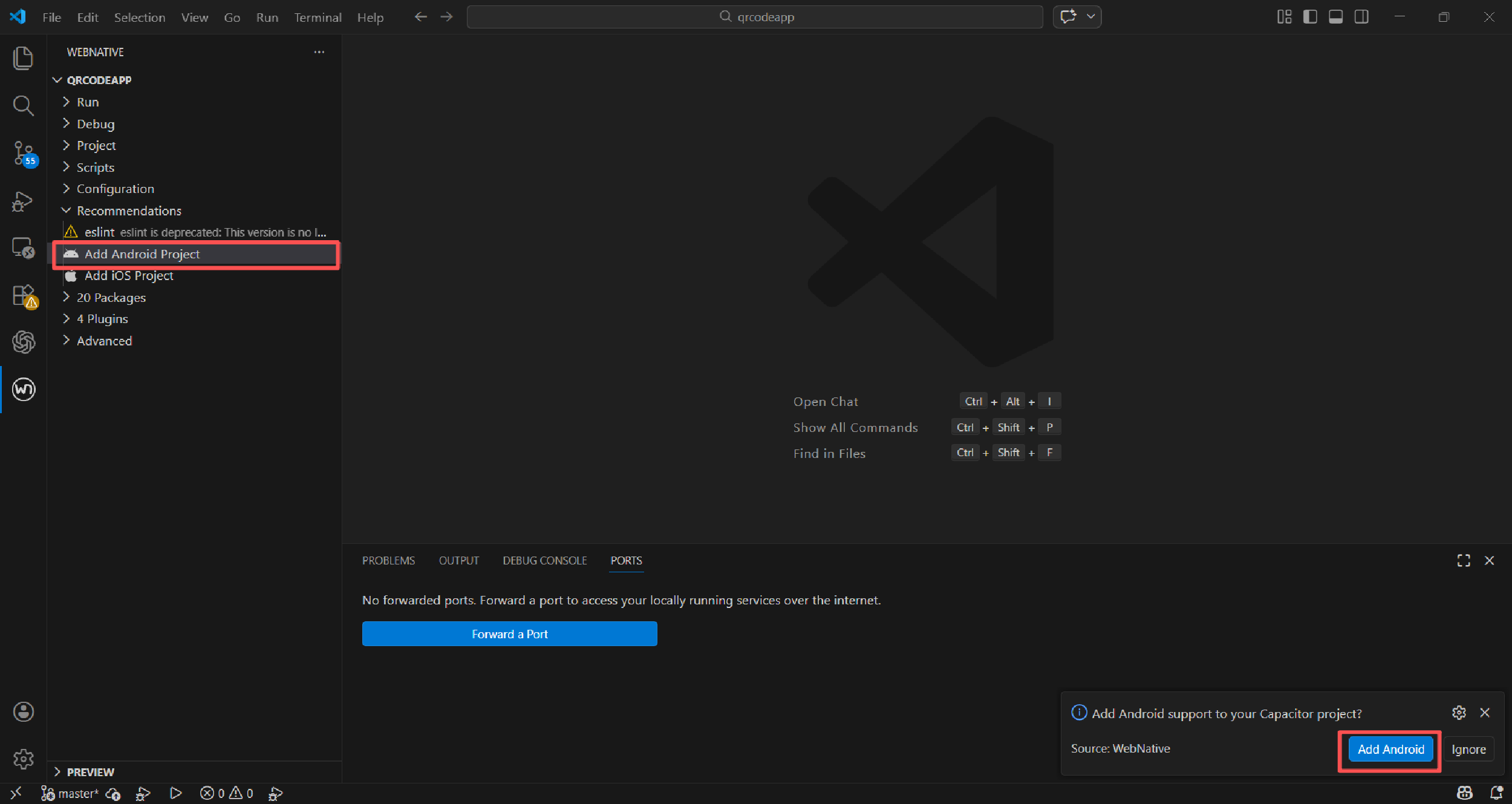Close the bottom panel
The width and height of the screenshot is (1512, 804).
coord(1489,561)
